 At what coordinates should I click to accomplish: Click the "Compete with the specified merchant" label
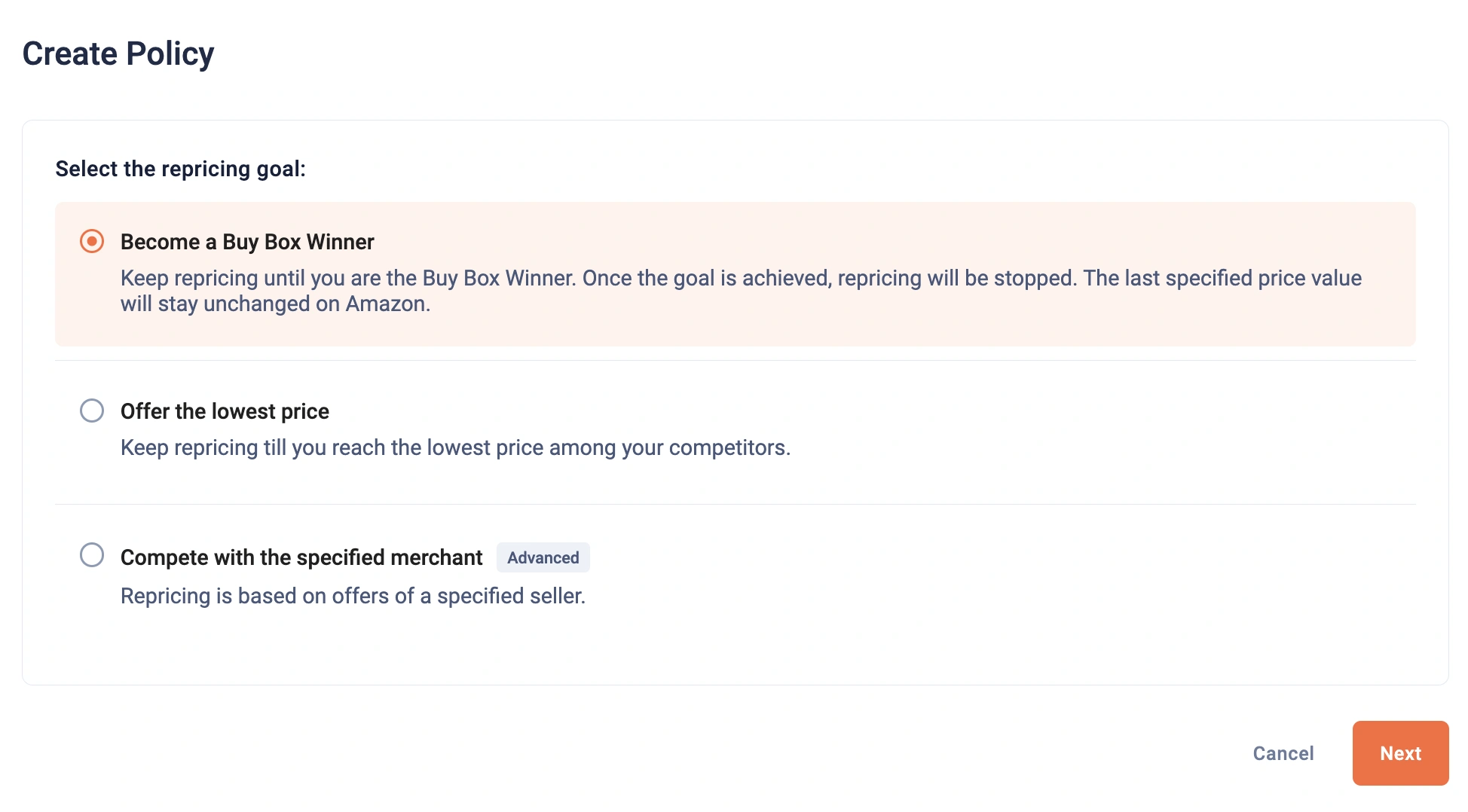pyautogui.click(x=301, y=557)
